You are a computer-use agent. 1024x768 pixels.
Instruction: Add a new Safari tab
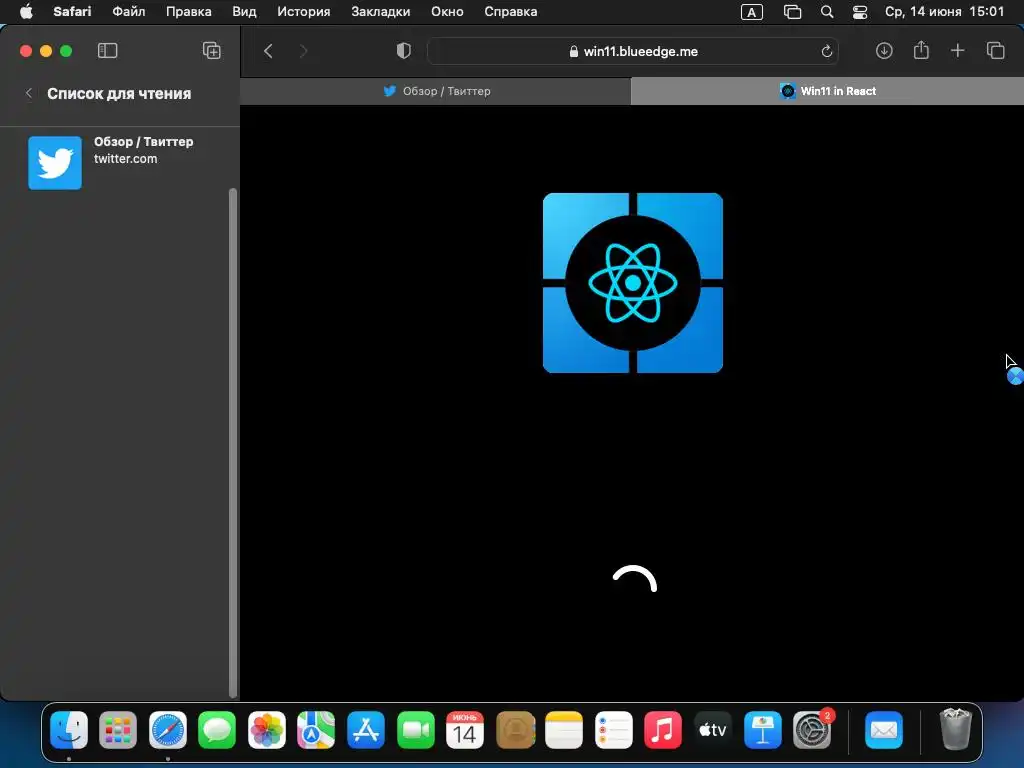pos(957,51)
